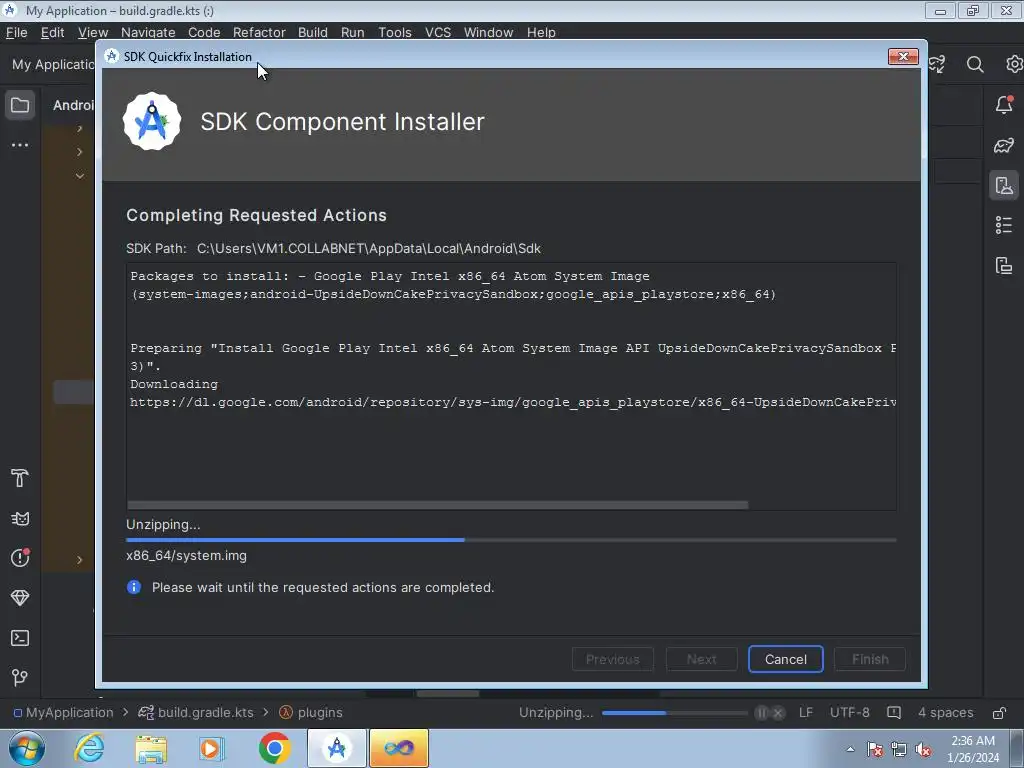The image size is (1024, 768).
Task: Switch to Android Studio taskbar item
Action: click(x=337, y=748)
